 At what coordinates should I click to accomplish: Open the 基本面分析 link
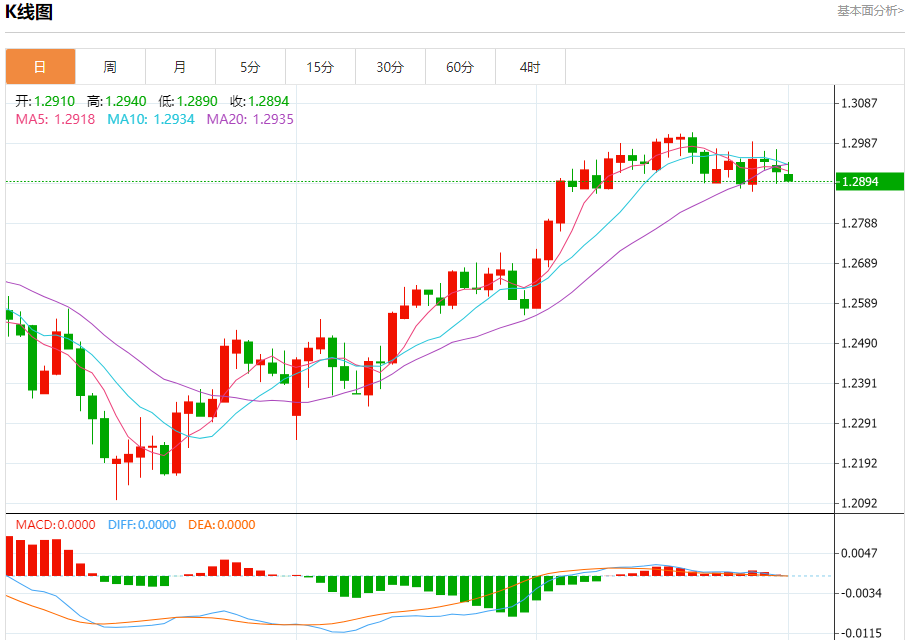click(869, 10)
